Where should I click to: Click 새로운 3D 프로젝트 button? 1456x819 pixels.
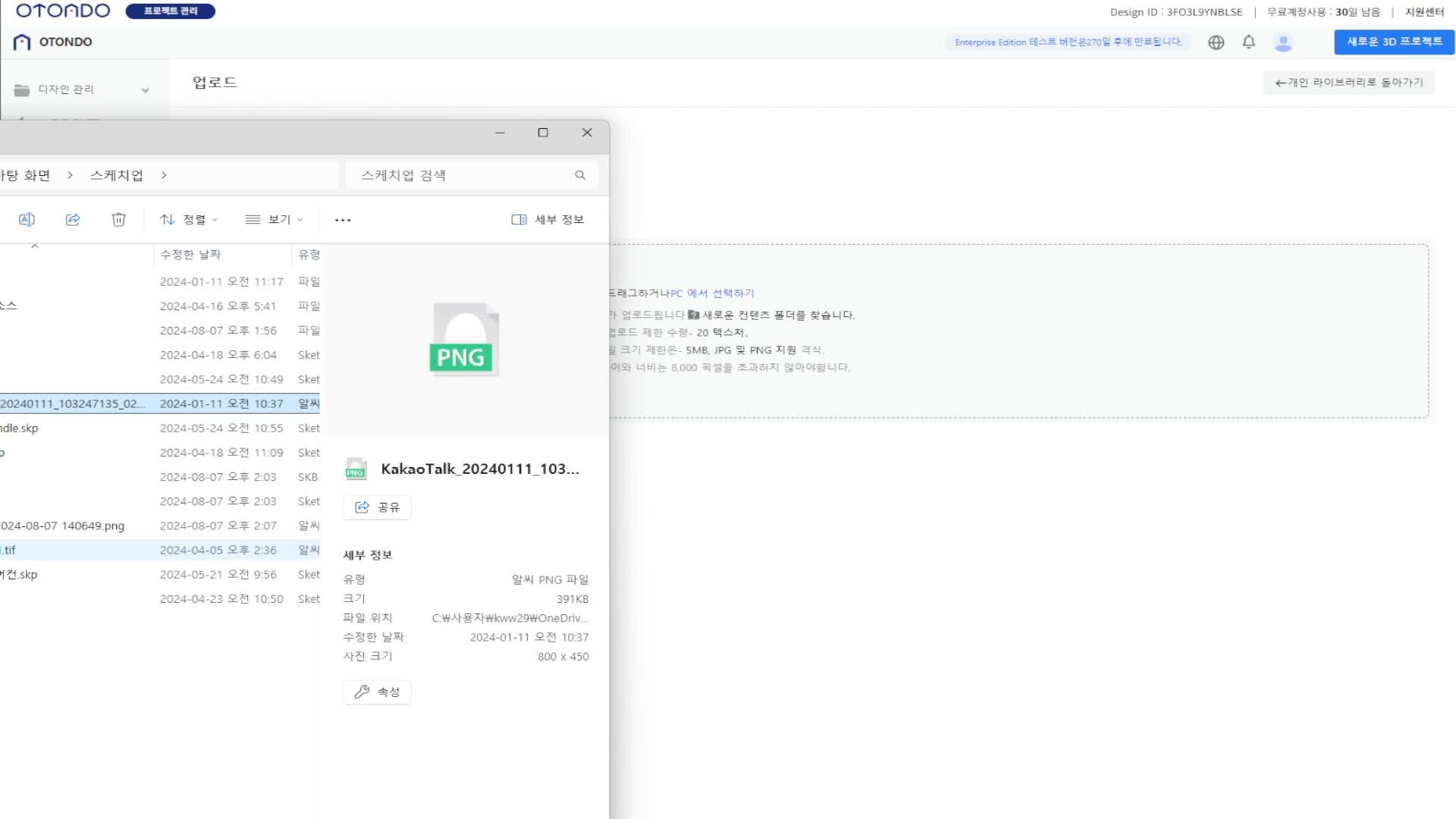[x=1394, y=42]
